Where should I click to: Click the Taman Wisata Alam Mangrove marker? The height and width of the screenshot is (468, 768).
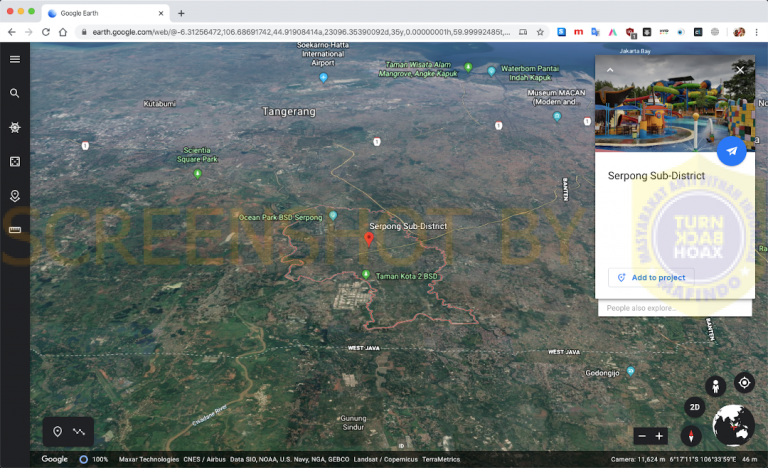coord(468,67)
